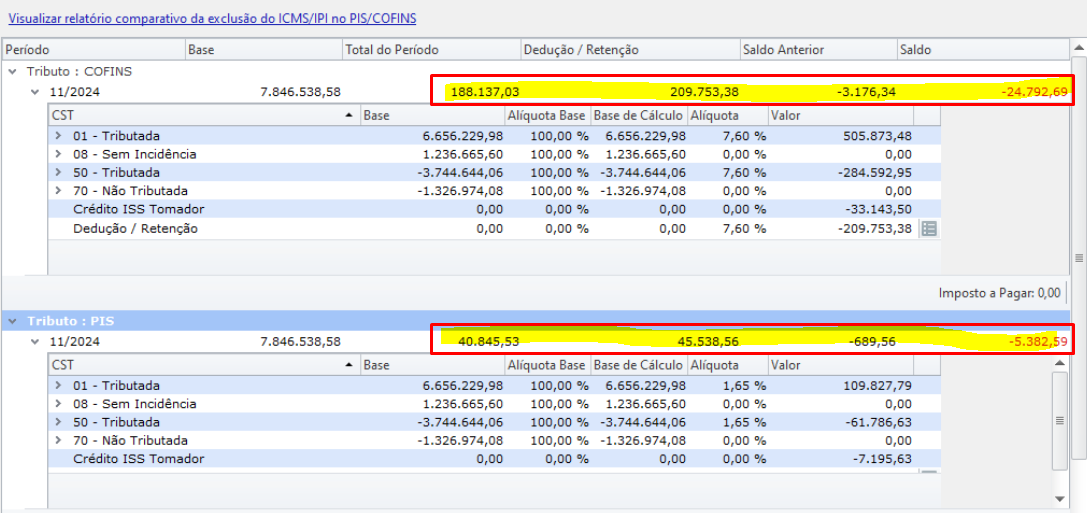Sort by Total do Período column header
The image size is (1087, 513).
tap(432, 50)
